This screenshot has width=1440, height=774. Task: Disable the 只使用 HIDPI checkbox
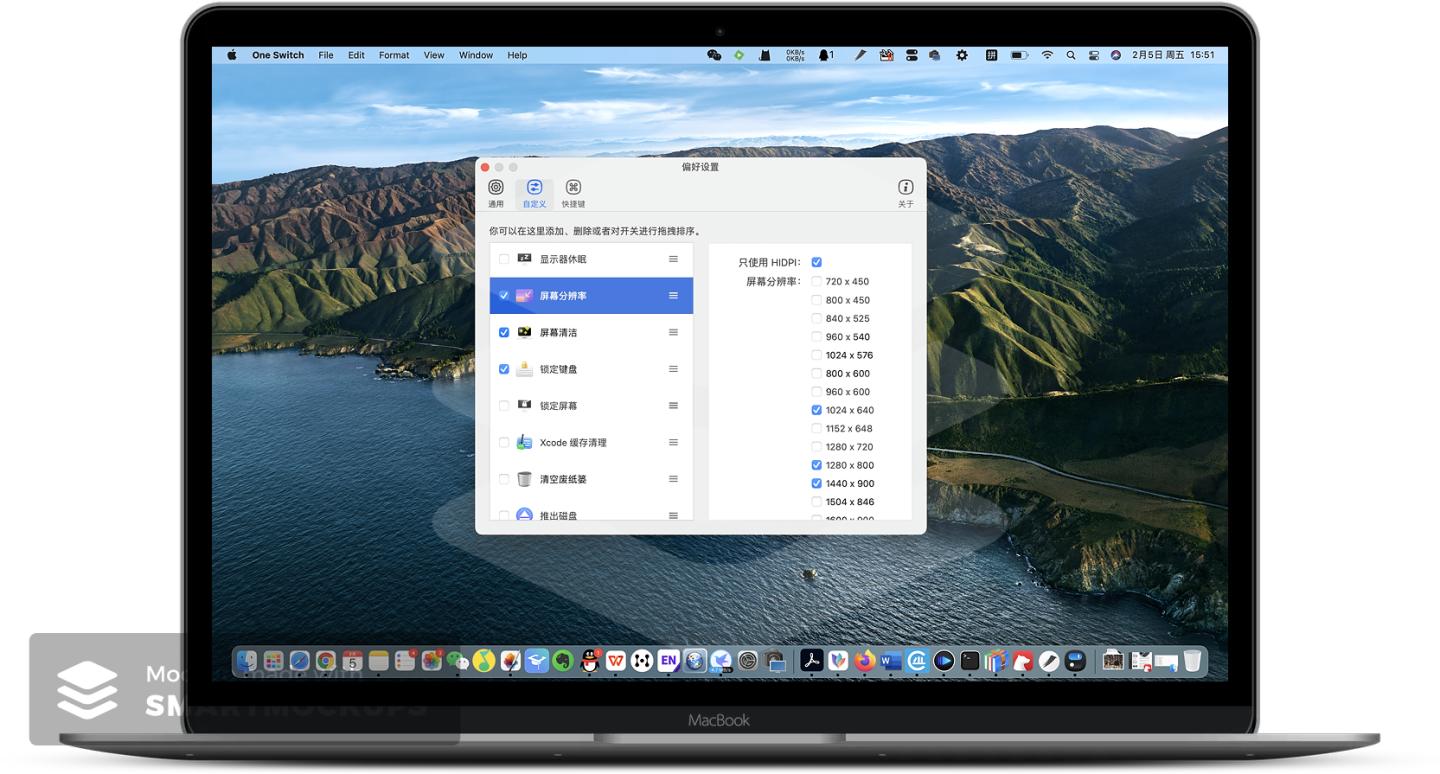817,261
